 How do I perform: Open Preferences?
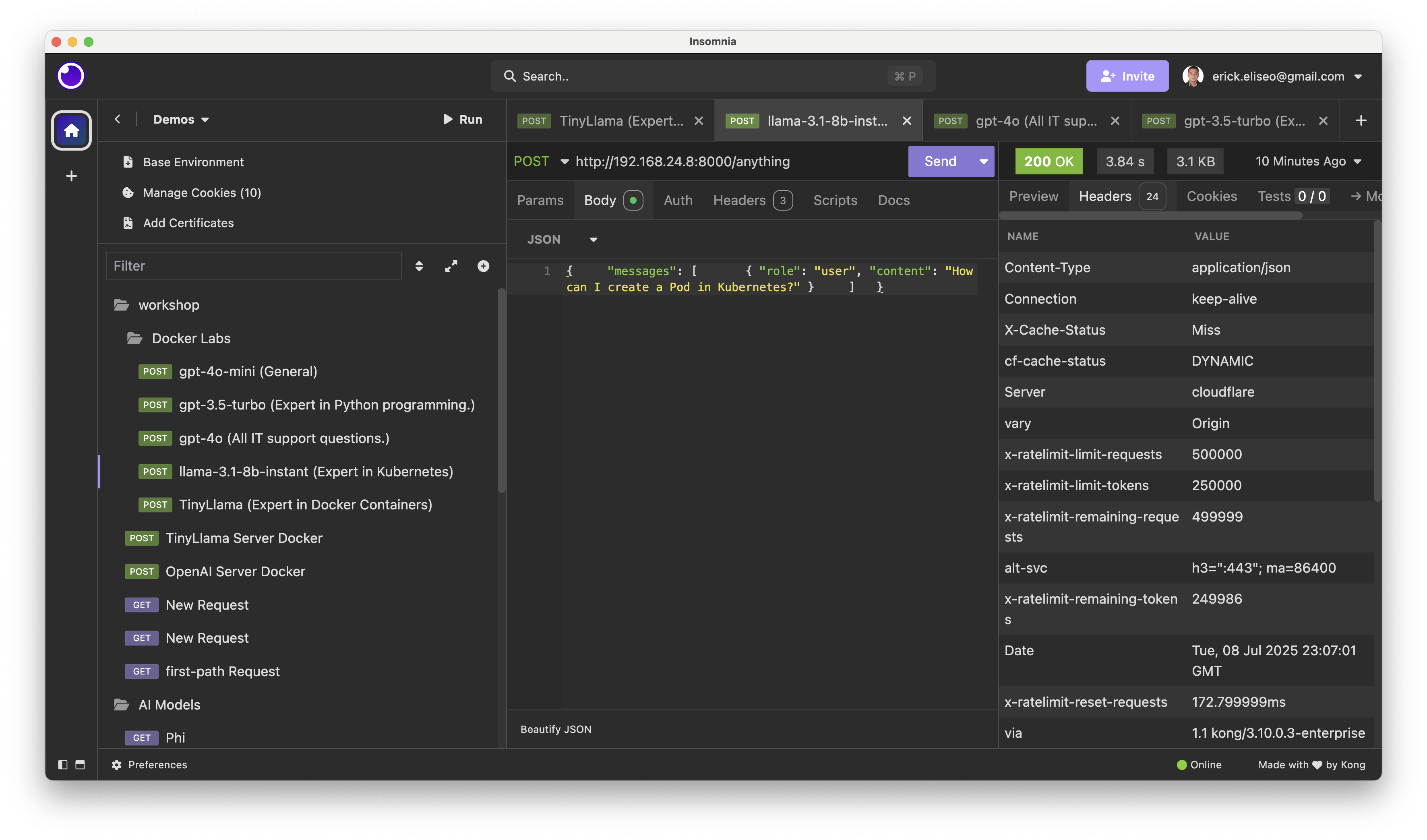click(149, 765)
